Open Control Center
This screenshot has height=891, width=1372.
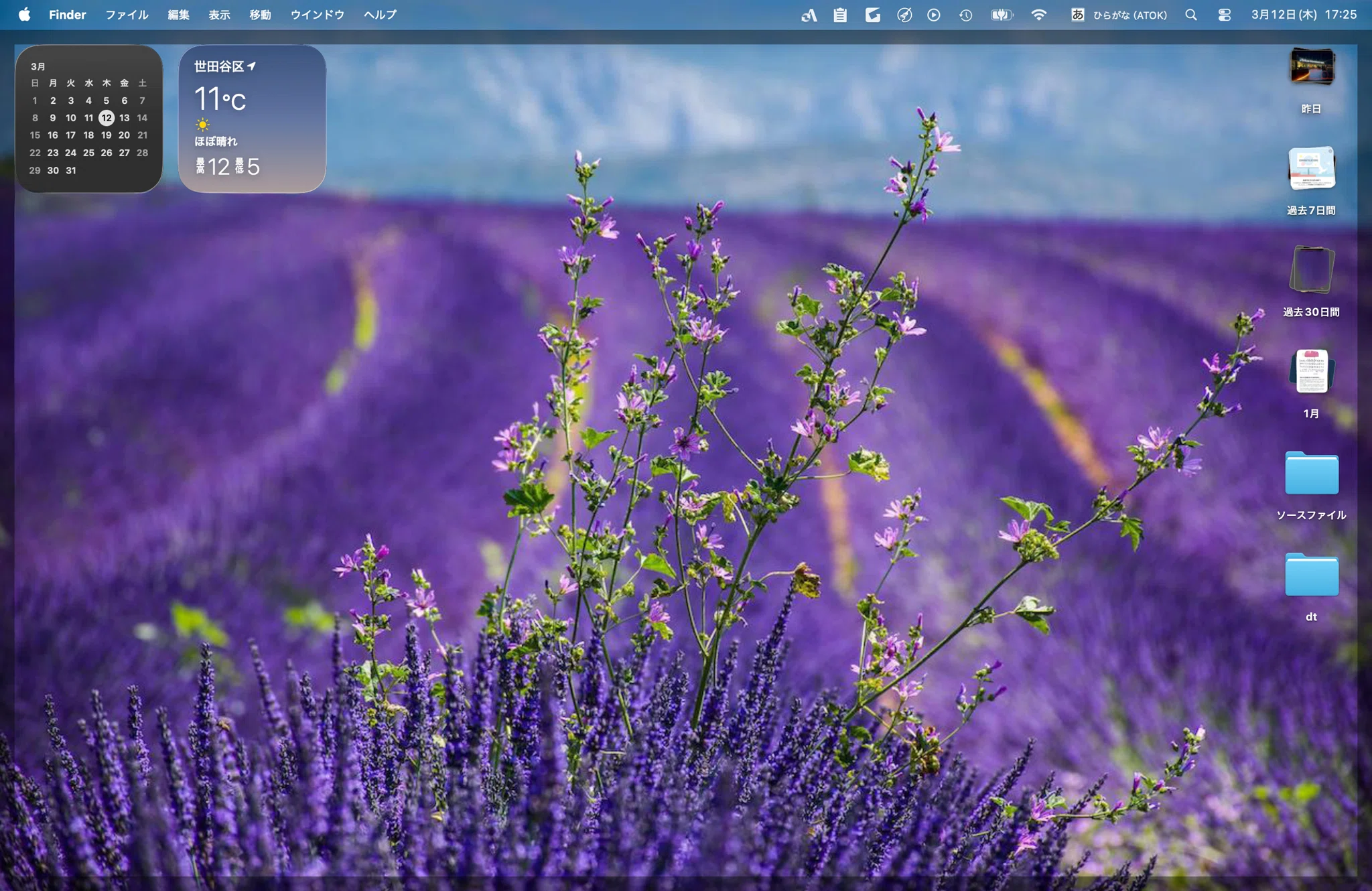pos(1224,15)
